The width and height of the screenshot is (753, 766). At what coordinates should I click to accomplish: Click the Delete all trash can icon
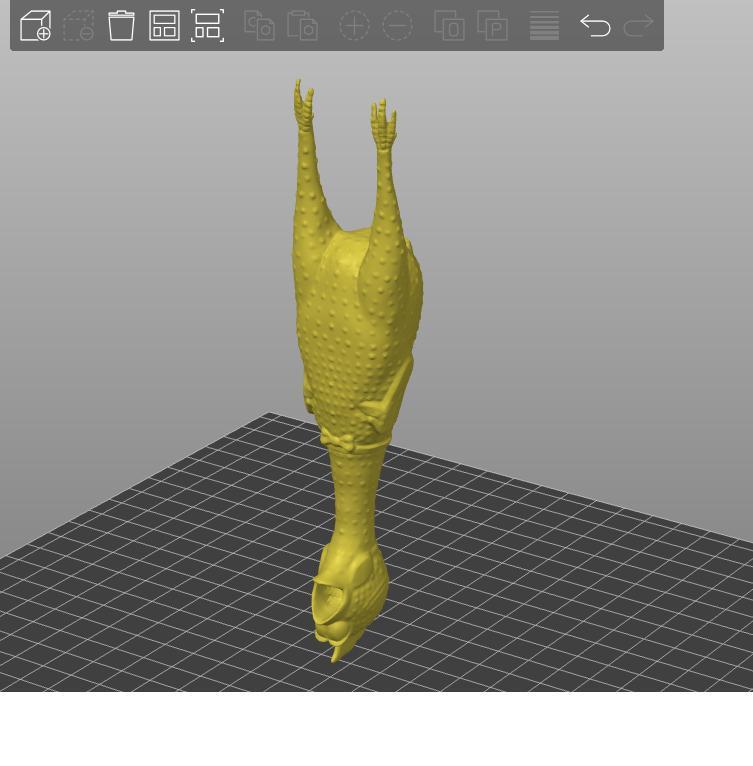pos(121,25)
